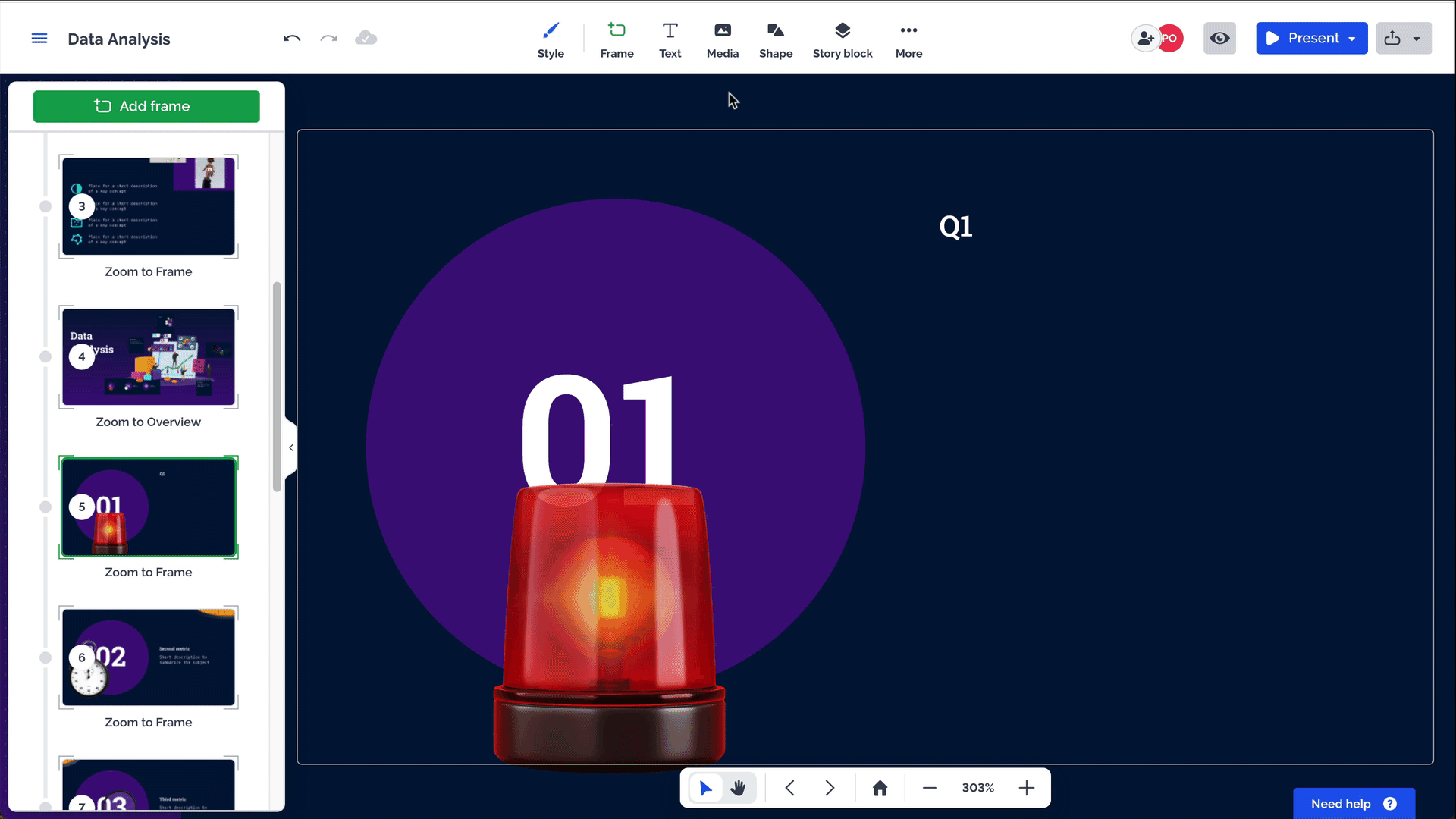Expand the Present dropdown arrow

[1353, 39]
